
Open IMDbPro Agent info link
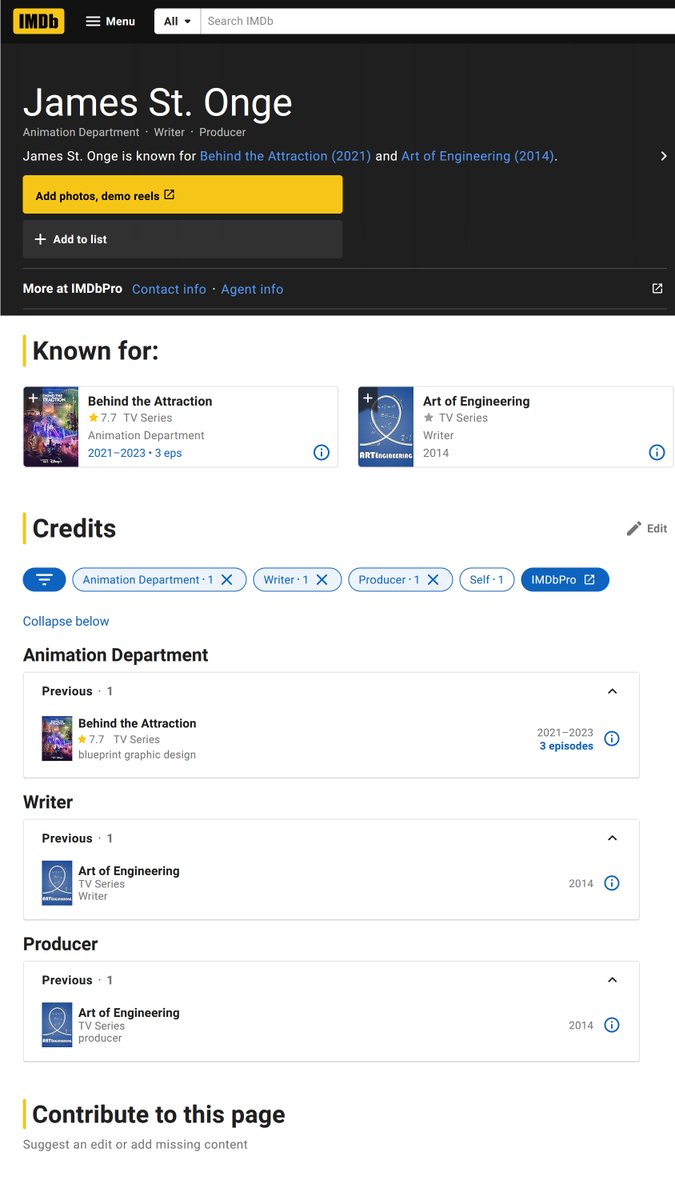(x=252, y=289)
